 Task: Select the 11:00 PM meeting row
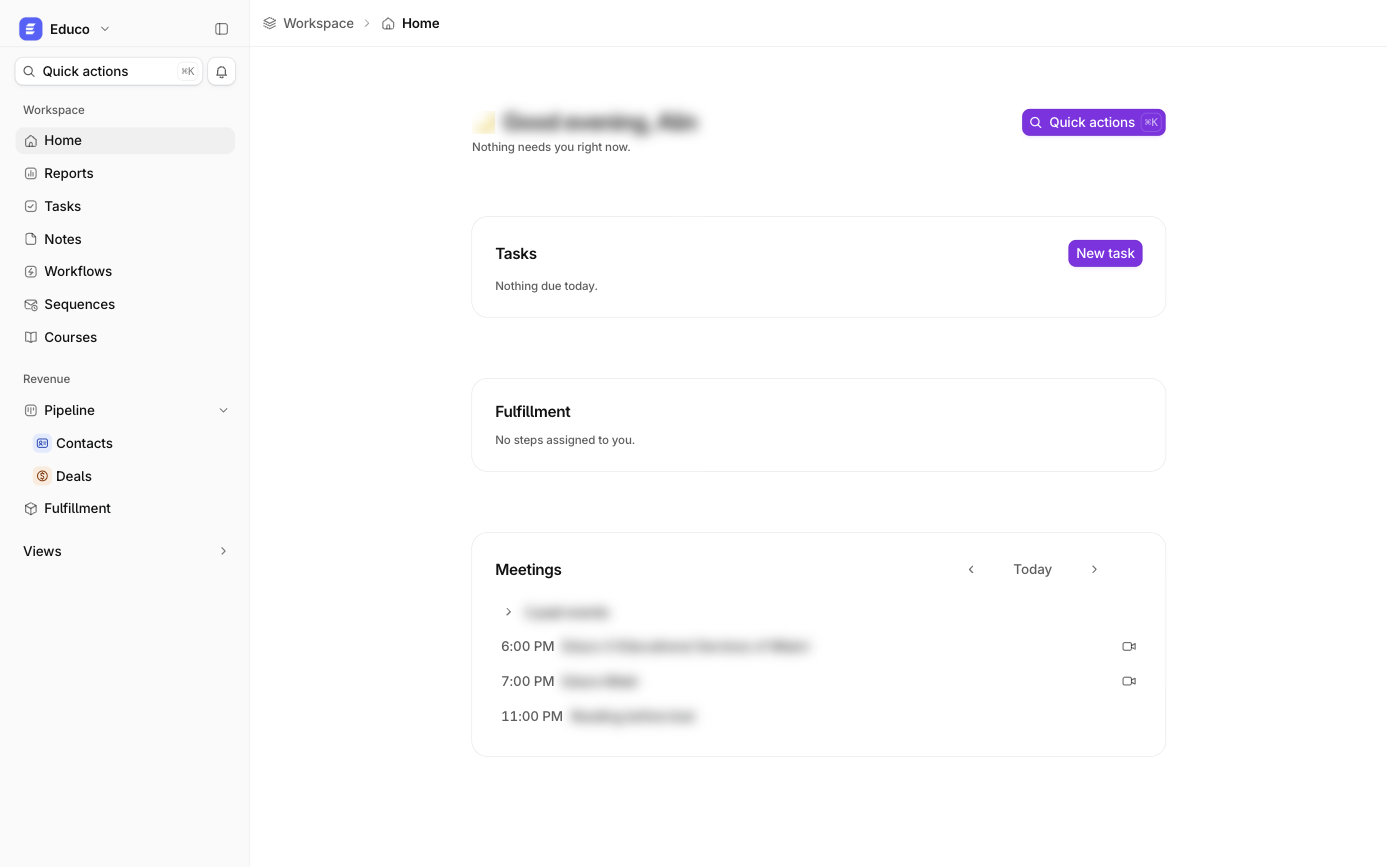pyautogui.click(x=818, y=716)
